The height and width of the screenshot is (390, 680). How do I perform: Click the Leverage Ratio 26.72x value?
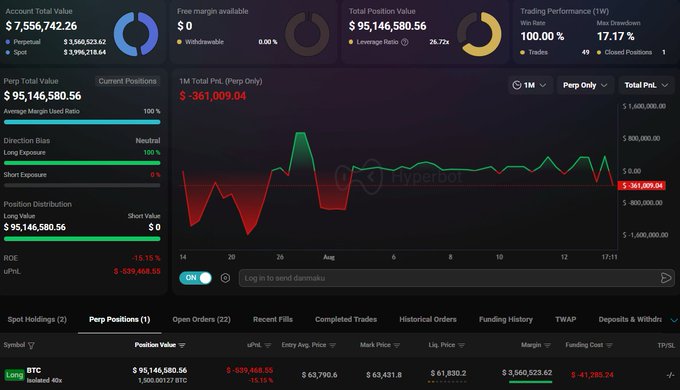439,42
